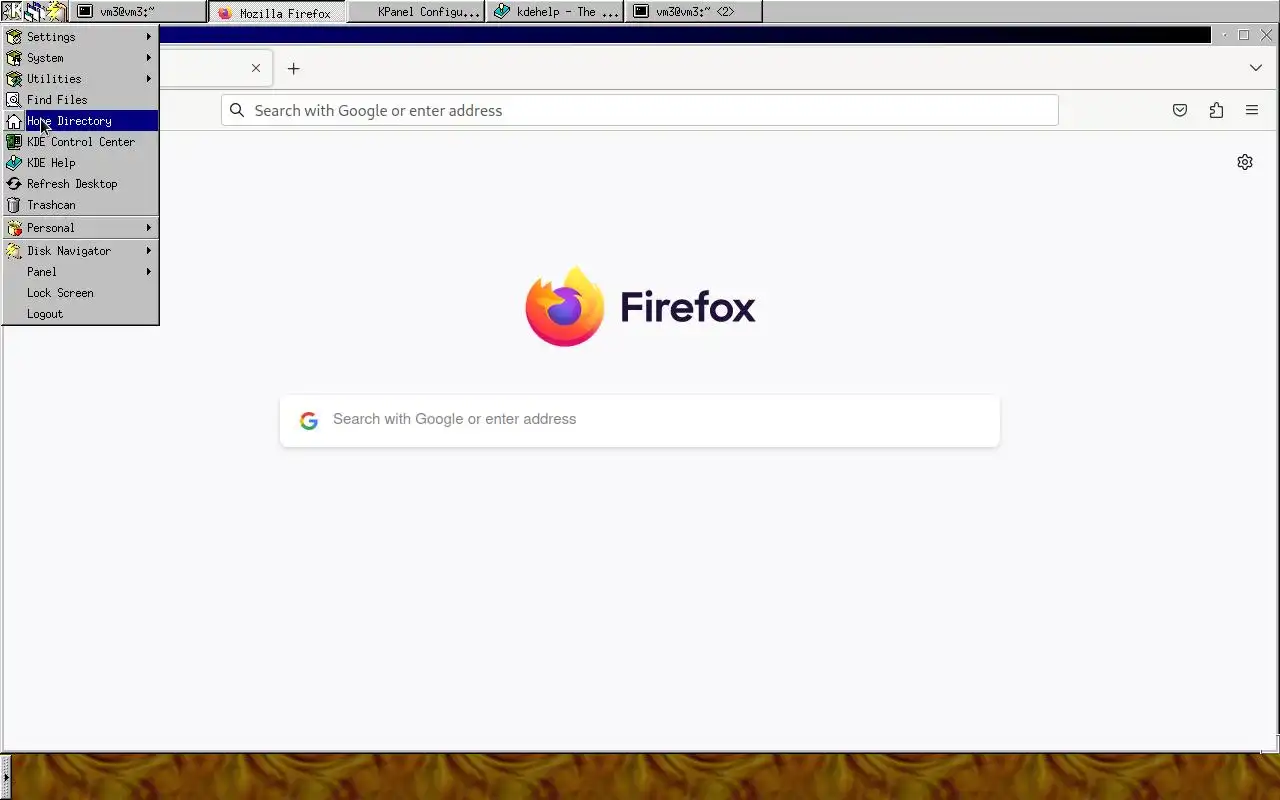Image resolution: width=1280 pixels, height=800 pixels.
Task: Switch to KPanel Configuration taskbar button
Action: [416, 12]
